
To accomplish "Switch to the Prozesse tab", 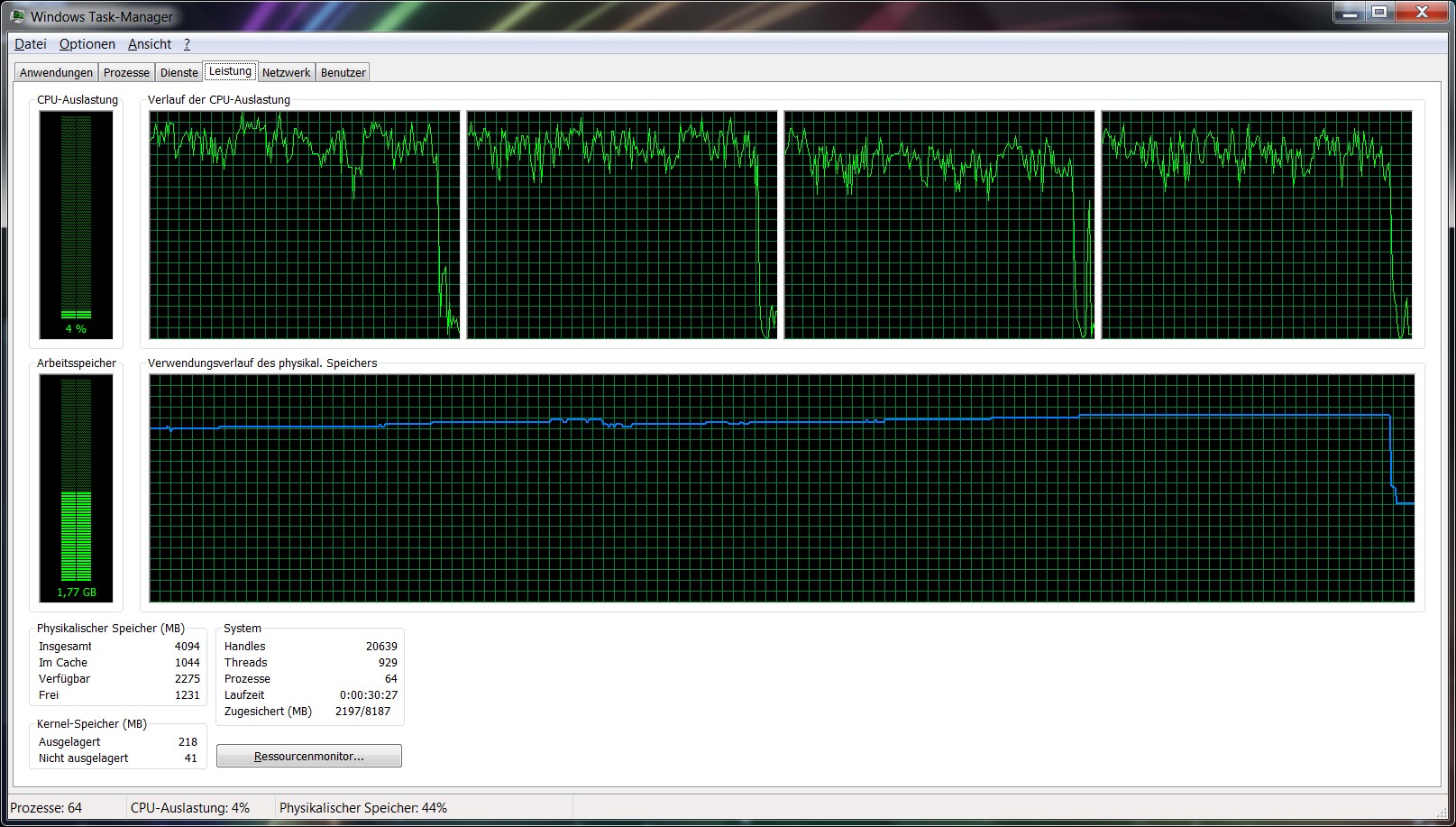I will click(x=126, y=73).
